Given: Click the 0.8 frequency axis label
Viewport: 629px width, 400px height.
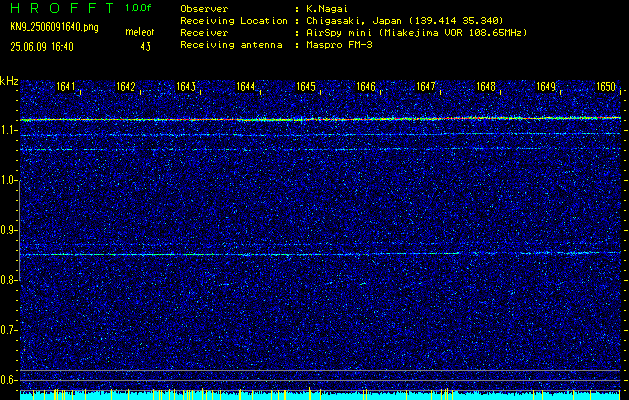Looking at the screenshot, I should coord(7,280).
